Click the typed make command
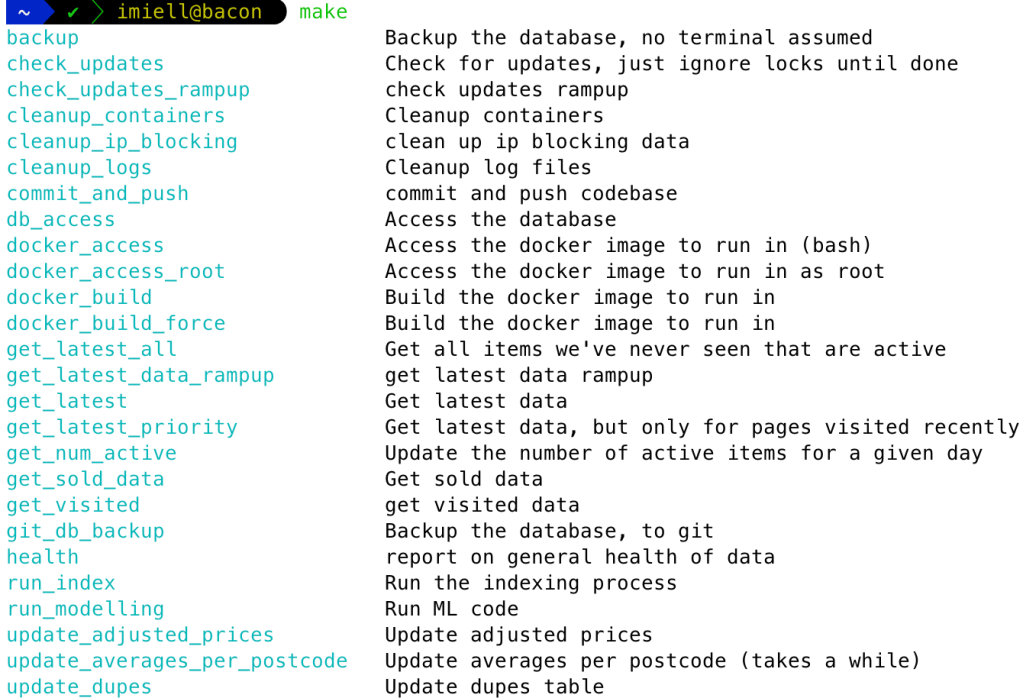This screenshot has width=1023, height=698. (x=323, y=13)
